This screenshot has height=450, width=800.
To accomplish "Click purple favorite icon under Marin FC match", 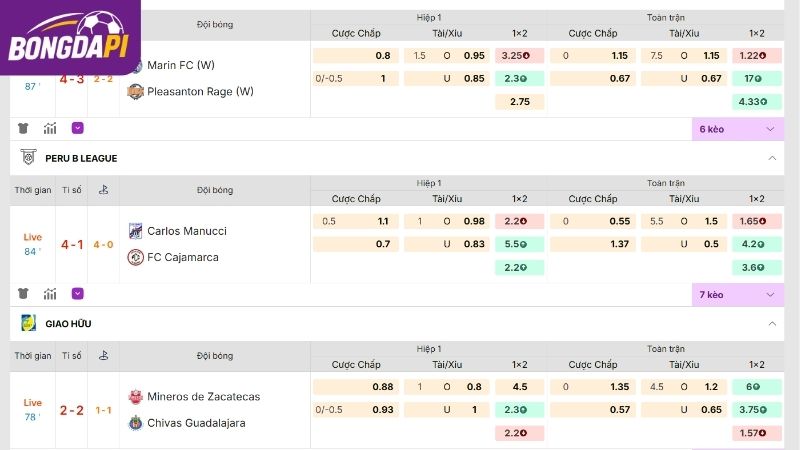I will coord(78,128).
